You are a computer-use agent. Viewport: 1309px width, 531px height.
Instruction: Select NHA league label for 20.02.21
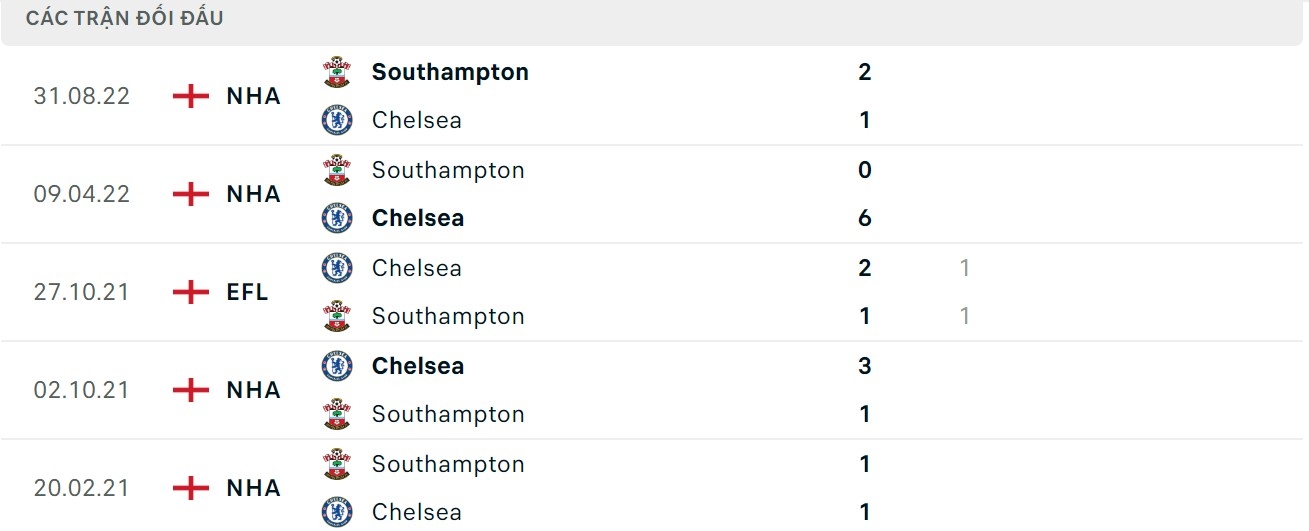click(253, 488)
